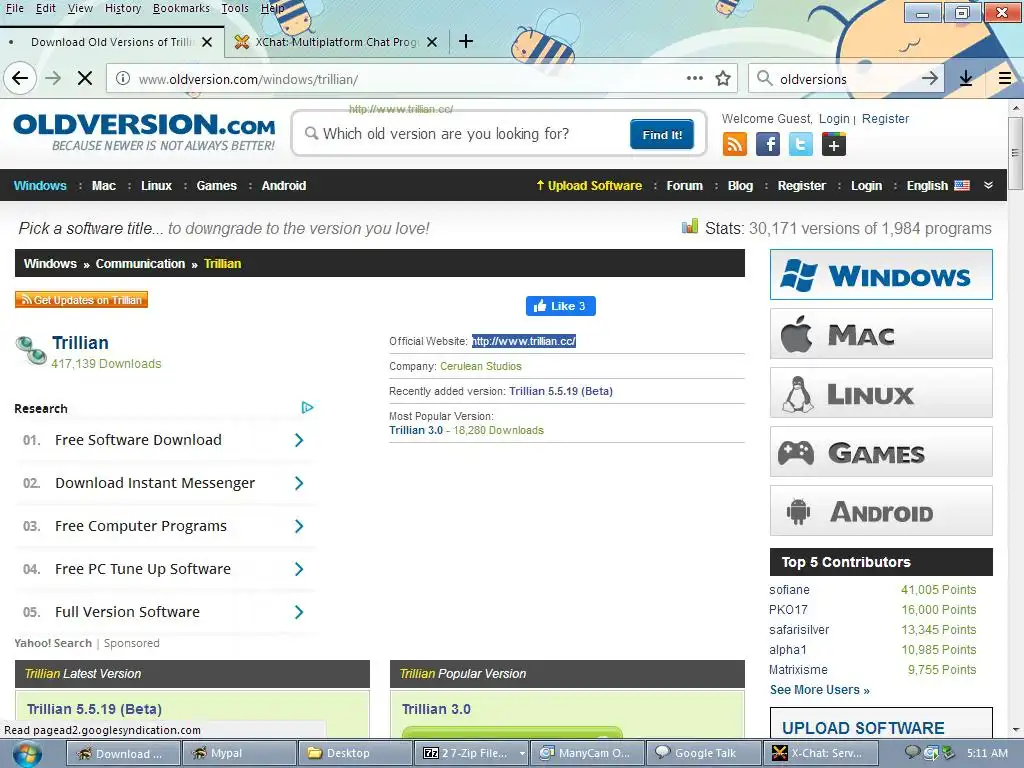Click the Forum nav link
The width and height of the screenshot is (1024, 768).
684,185
